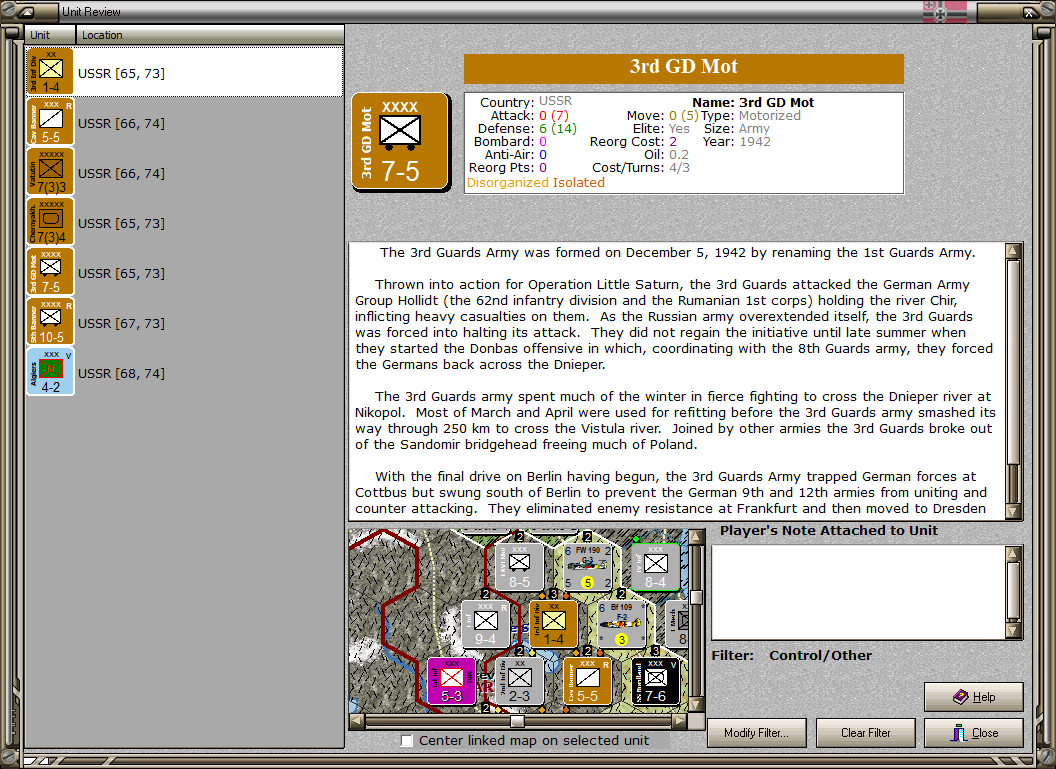Click the Modify Filter... button
Screen dimensions: 1056x769
coord(756,733)
